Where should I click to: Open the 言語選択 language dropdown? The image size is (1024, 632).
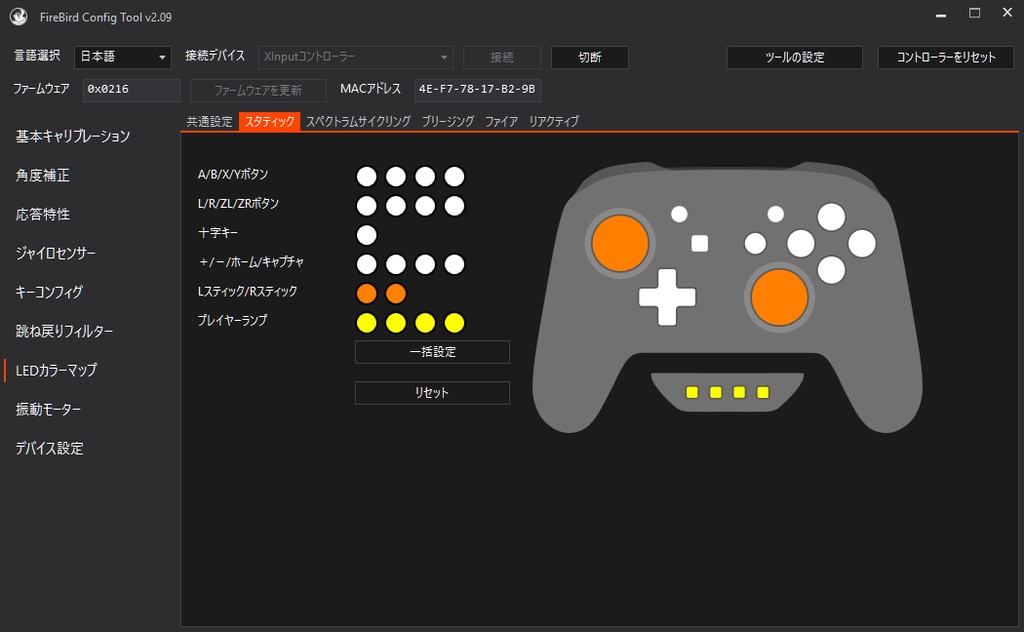122,57
